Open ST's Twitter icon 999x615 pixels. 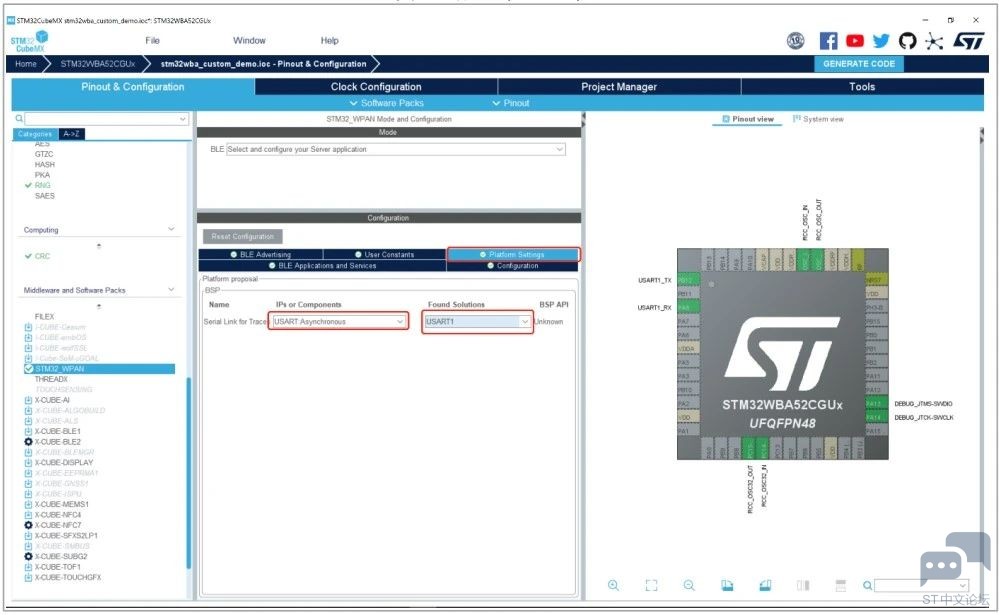pyautogui.click(x=881, y=41)
